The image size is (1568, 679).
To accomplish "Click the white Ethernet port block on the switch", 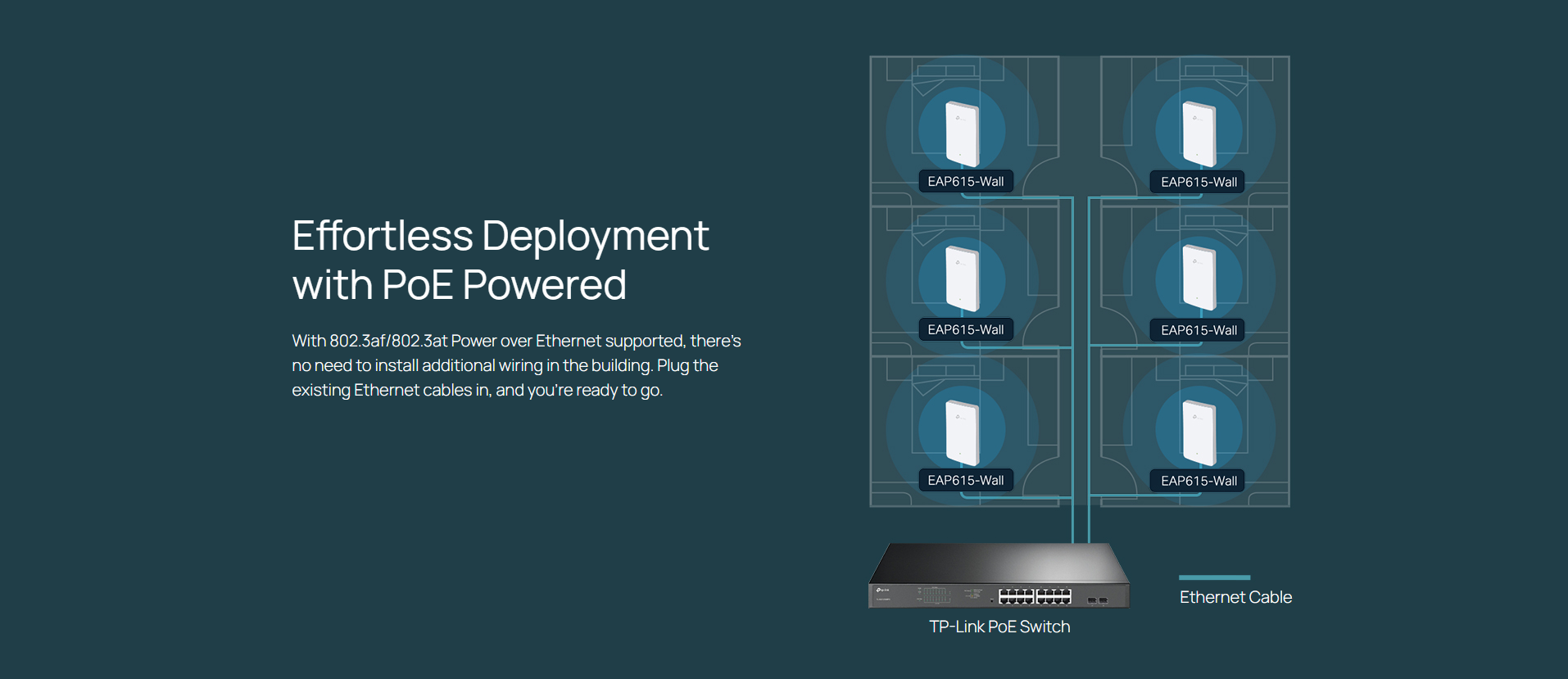I will [x=1035, y=595].
